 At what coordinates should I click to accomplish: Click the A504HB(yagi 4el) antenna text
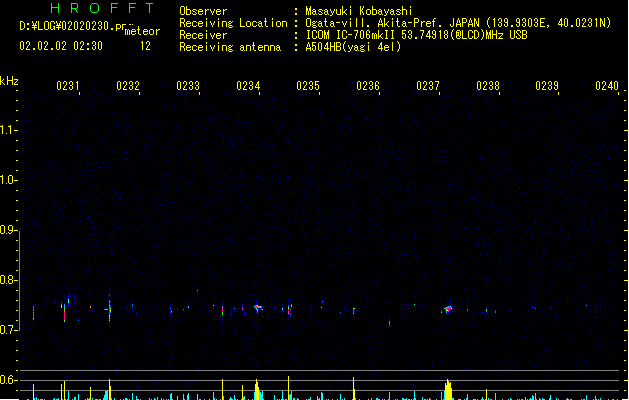pyautogui.click(x=353, y=47)
